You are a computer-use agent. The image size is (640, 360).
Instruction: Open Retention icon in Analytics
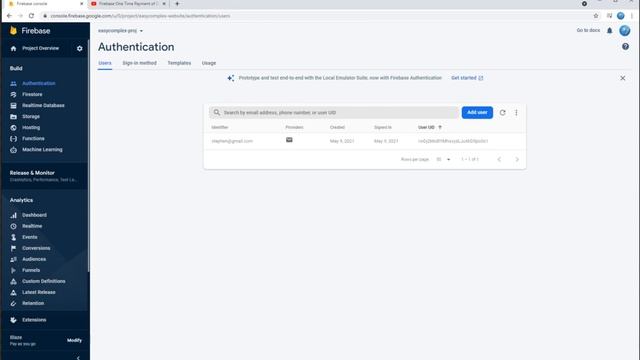tap(13, 303)
